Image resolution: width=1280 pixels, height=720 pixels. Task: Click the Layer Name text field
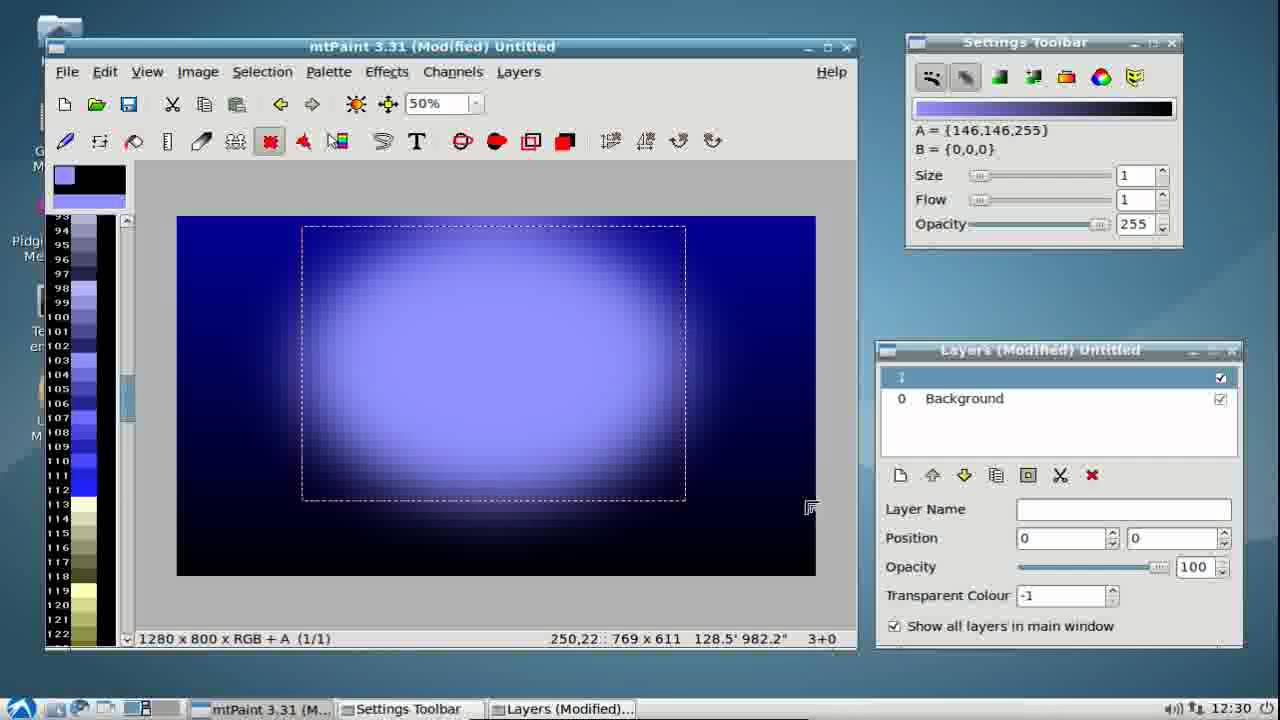[x=1123, y=509]
